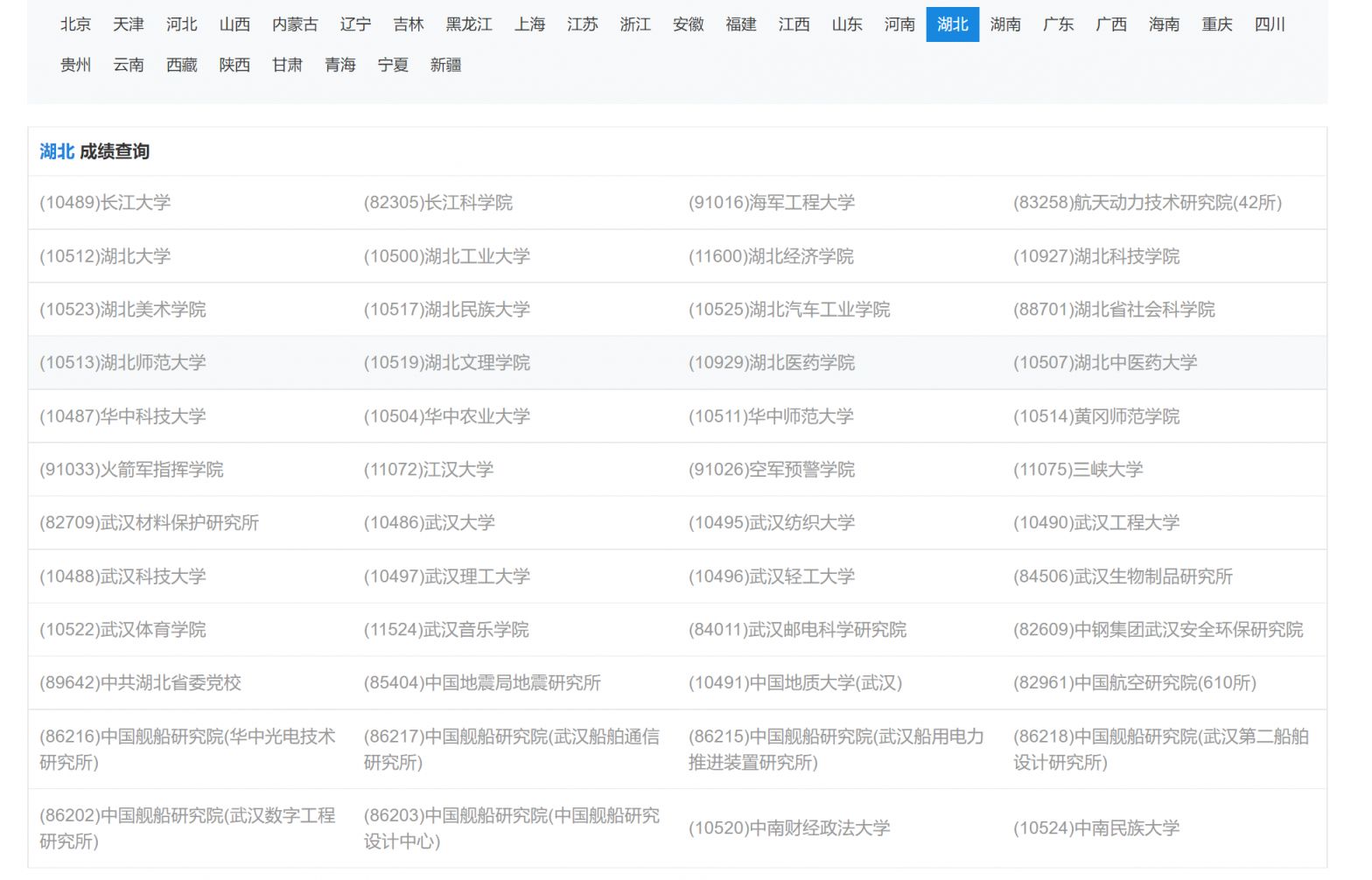Viewport: 1372px width, 880px height.
Task: Choose the 辽宁 province tab
Action: coord(355,24)
